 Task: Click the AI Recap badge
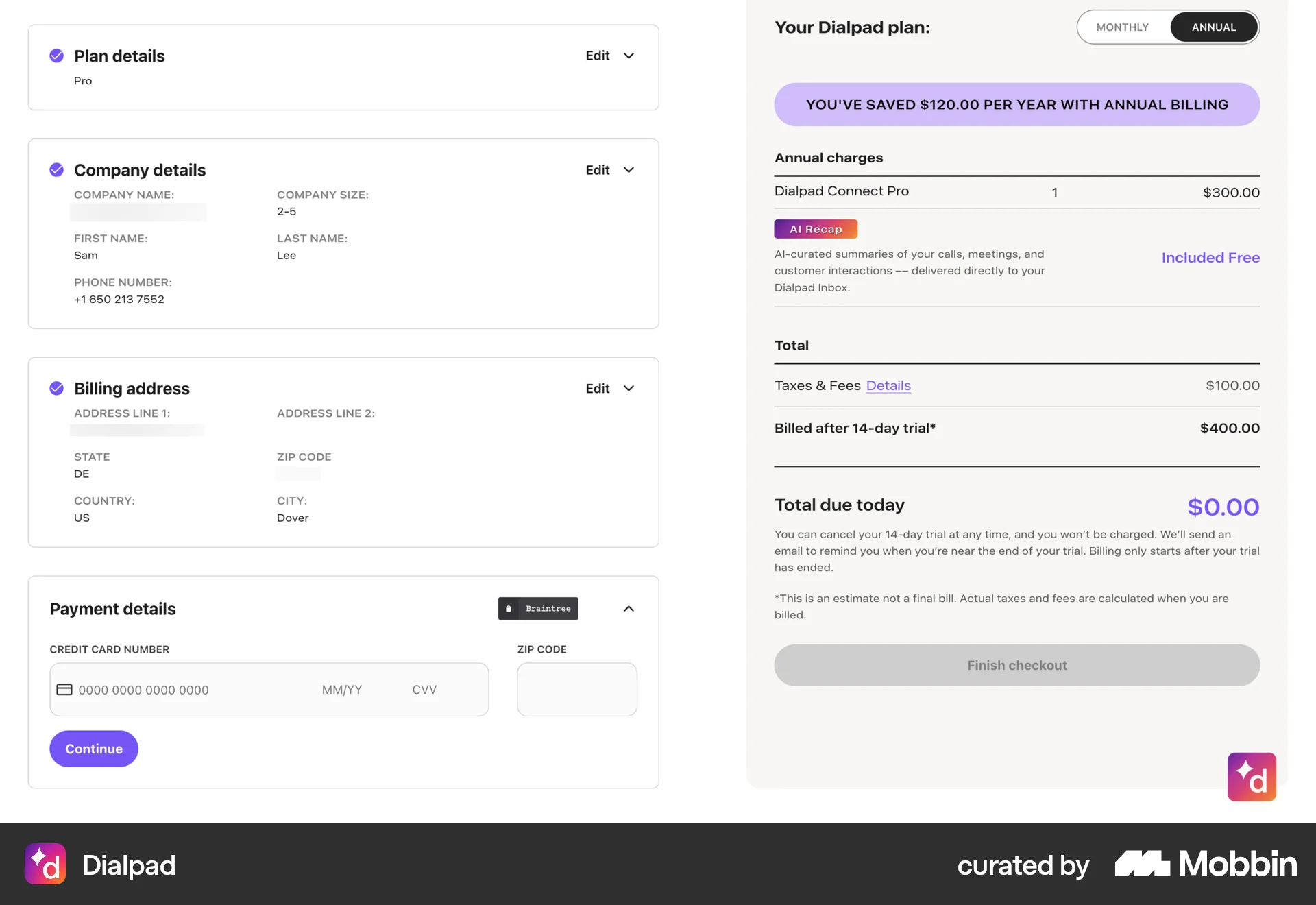pos(815,228)
